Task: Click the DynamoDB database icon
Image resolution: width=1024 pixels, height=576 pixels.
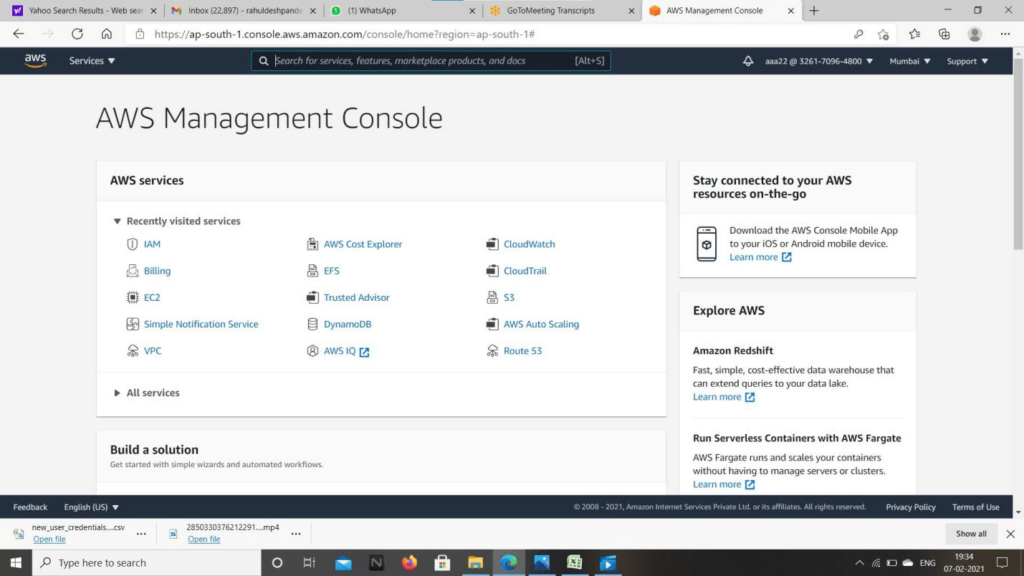Action: [312, 324]
